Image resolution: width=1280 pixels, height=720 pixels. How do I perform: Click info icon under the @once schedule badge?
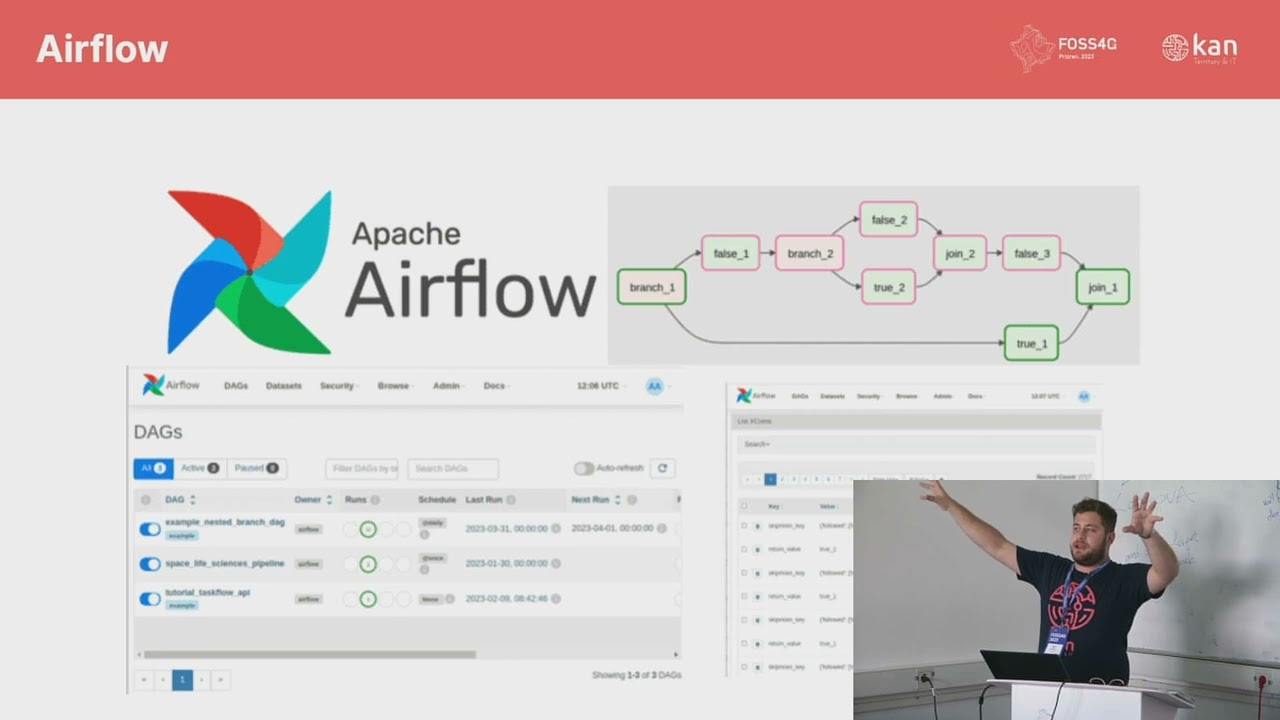pyautogui.click(x=424, y=570)
